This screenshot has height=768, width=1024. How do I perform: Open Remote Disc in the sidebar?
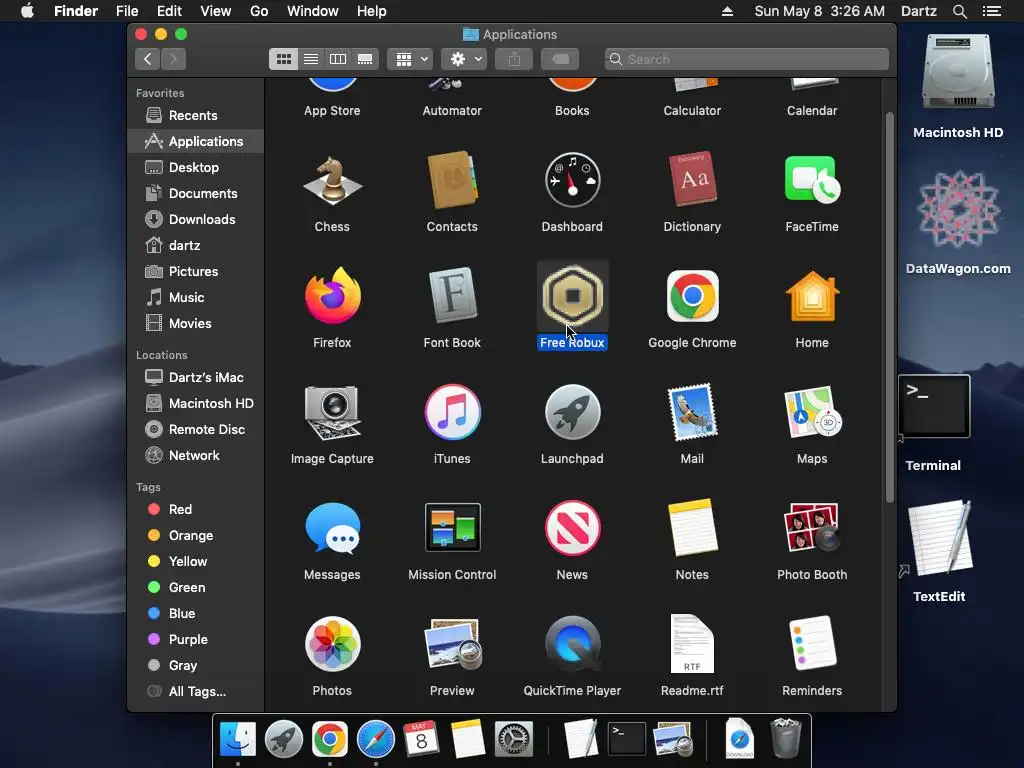pyautogui.click(x=195, y=430)
